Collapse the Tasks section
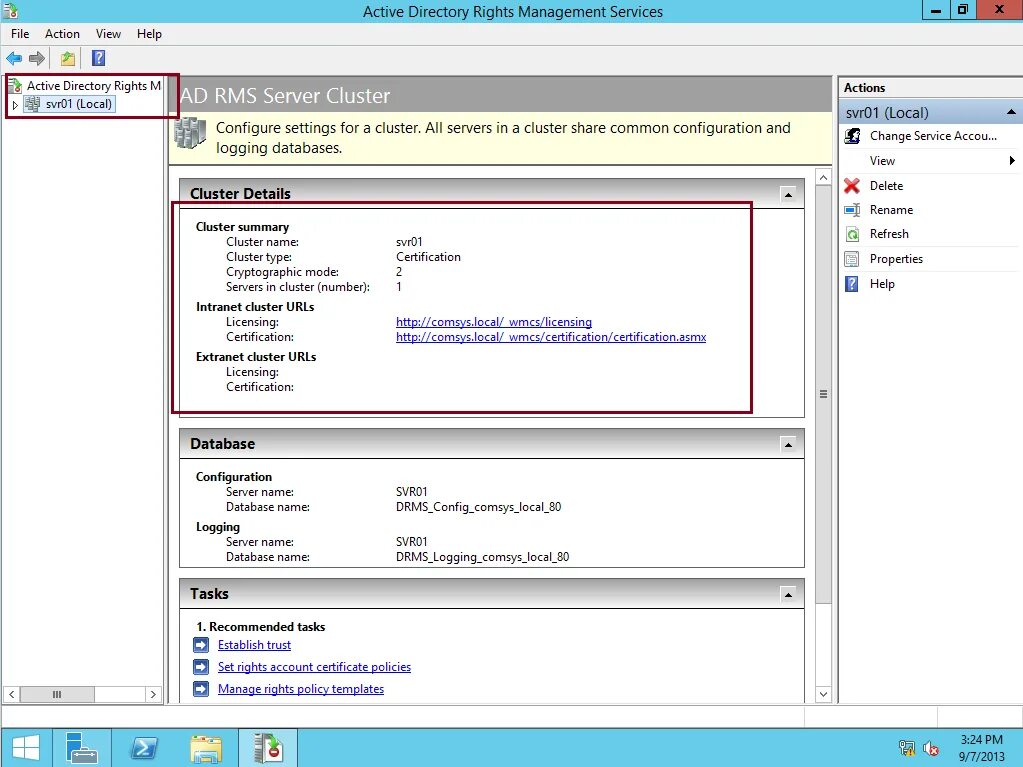 (788, 595)
